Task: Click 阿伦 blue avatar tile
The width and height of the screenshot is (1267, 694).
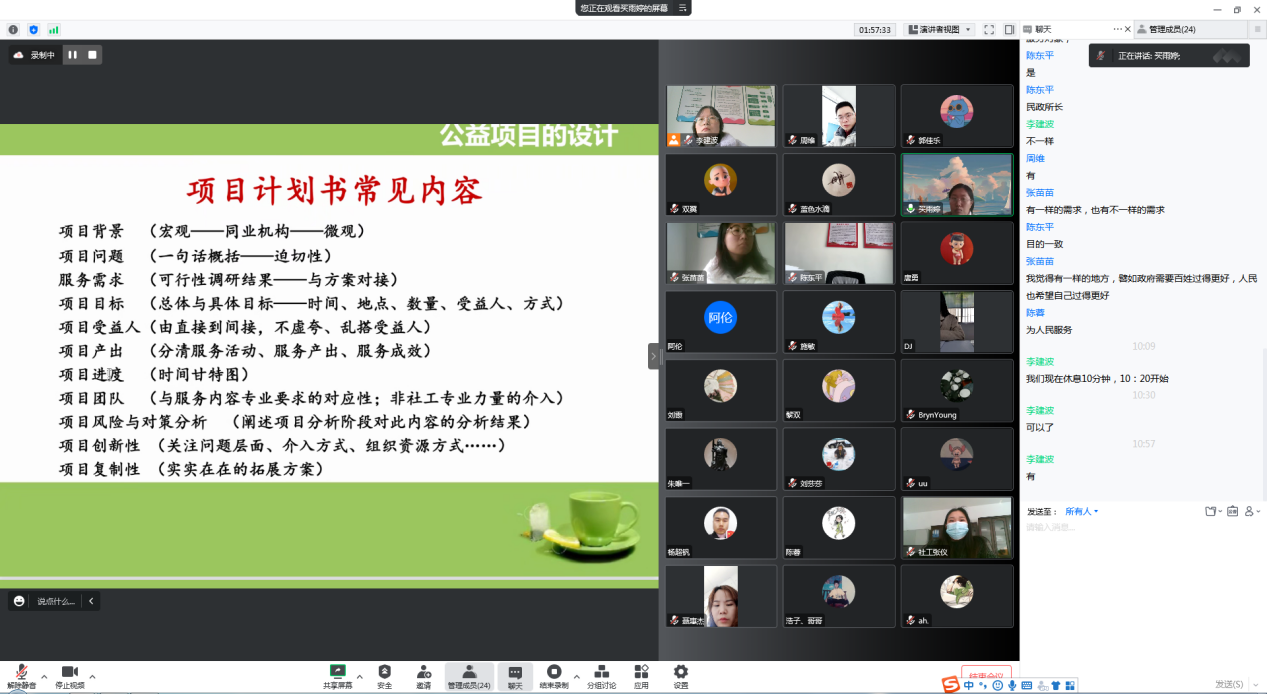Action: [721, 322]
